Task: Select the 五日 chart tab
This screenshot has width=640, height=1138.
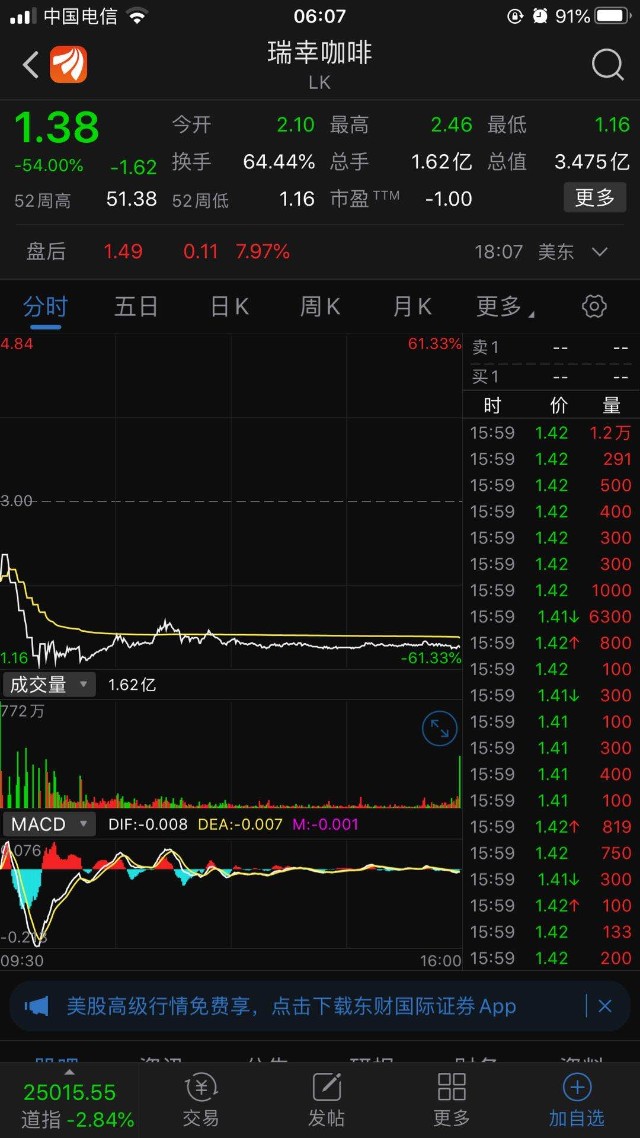Action: (136, 306)
